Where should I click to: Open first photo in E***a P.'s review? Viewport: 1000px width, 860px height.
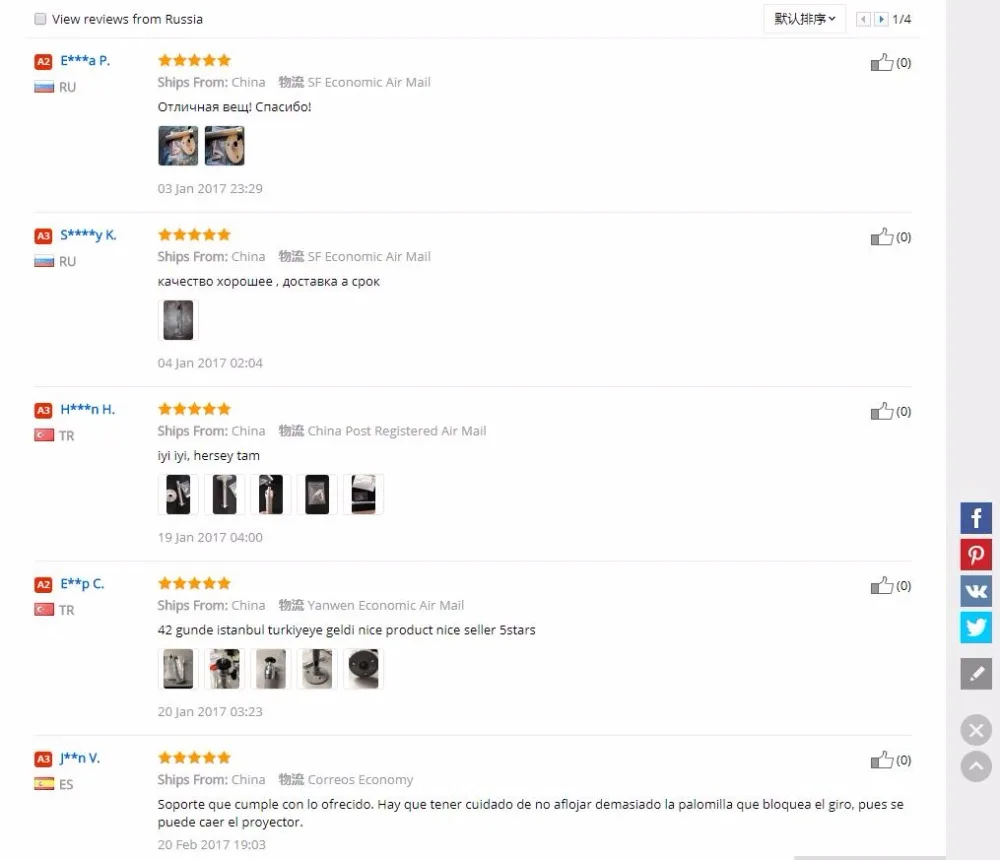click(178, 146)
